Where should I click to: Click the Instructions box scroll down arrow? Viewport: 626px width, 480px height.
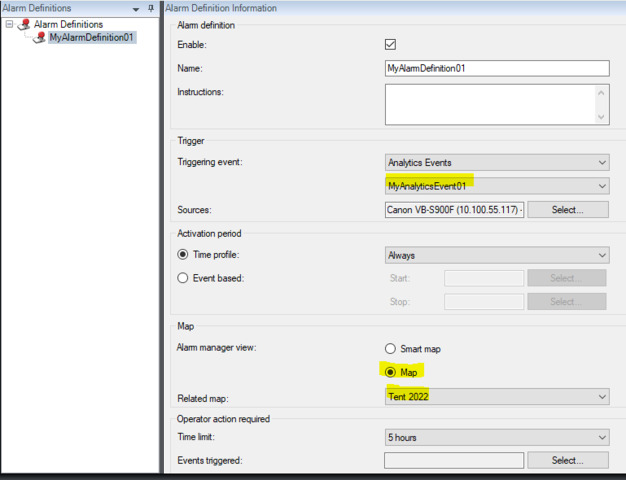point(601,116)
